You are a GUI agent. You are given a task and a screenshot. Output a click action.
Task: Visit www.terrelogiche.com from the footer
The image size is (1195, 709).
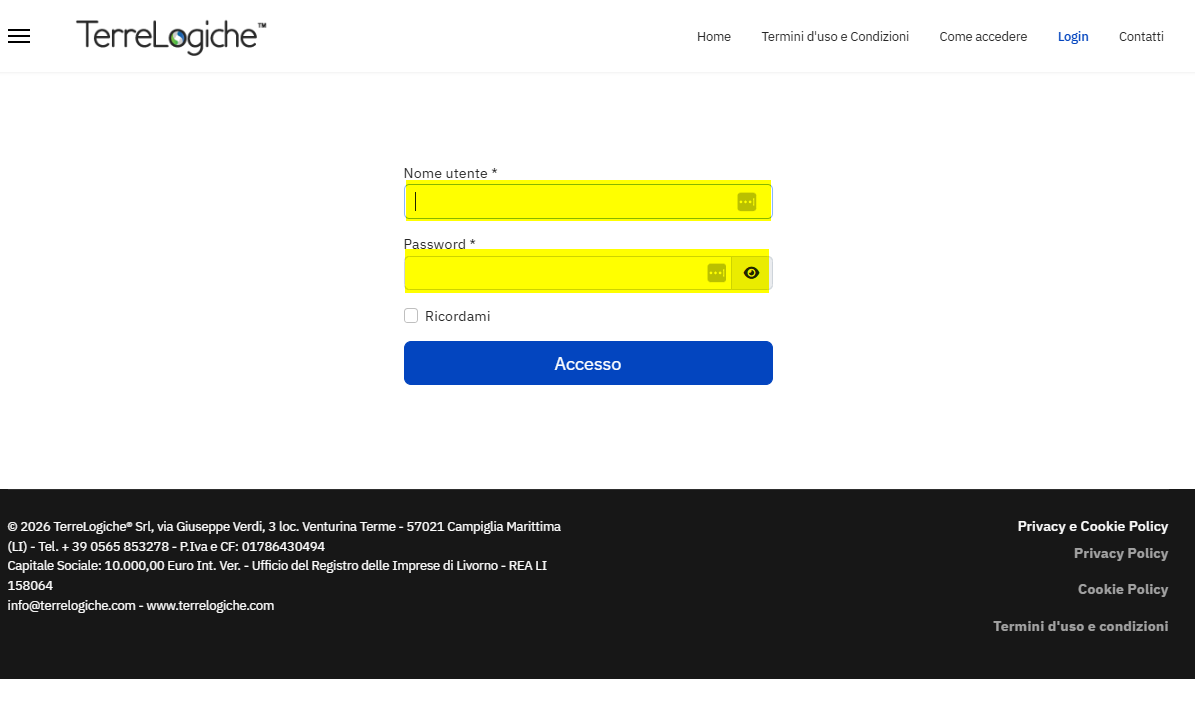(x=210, y=605)
